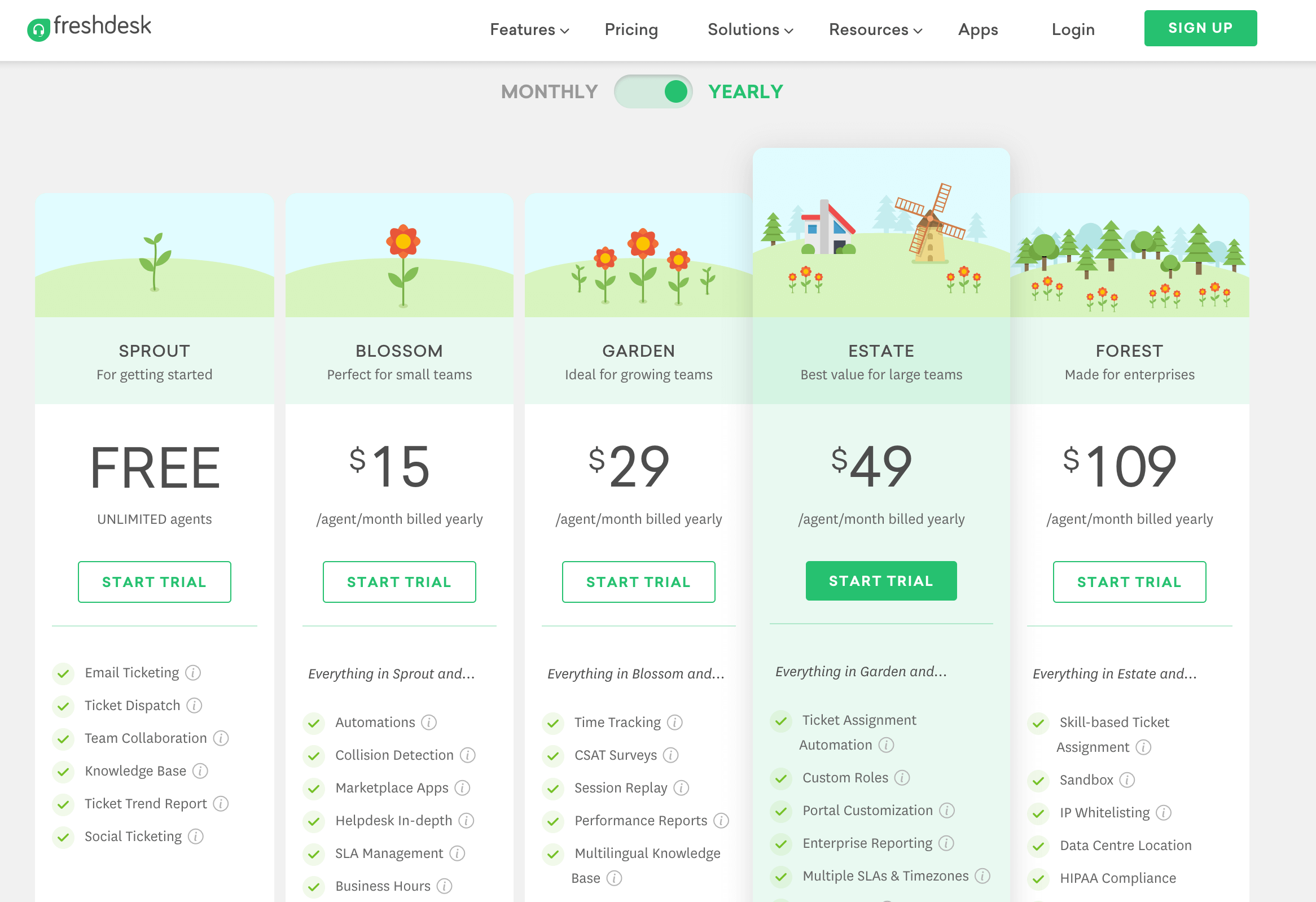This screenshot has height=902, width=1316.
Task: Start trial for the Blossom plan
Action: tap(400, 583)
